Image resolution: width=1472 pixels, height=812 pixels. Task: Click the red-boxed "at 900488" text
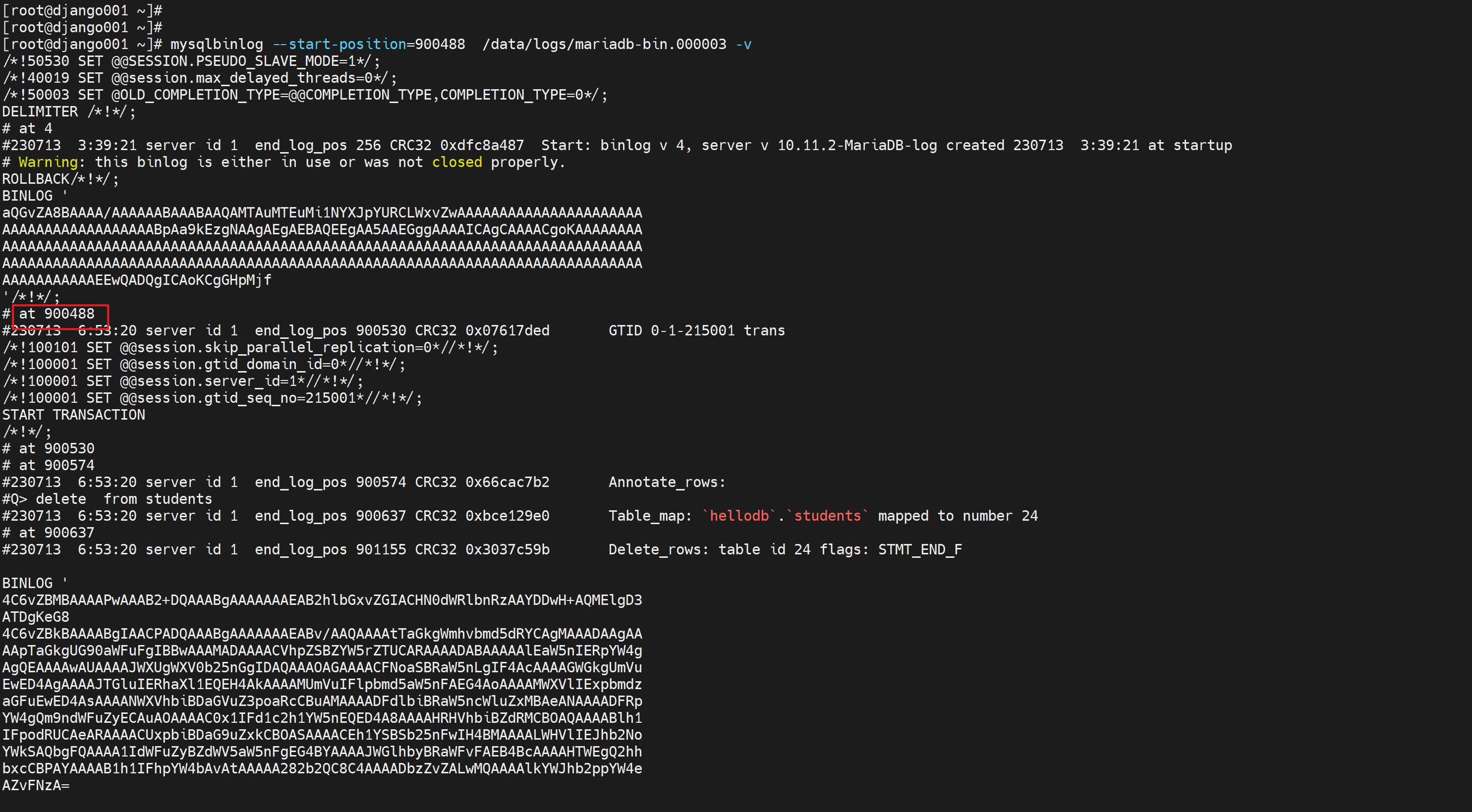point(57,314)
